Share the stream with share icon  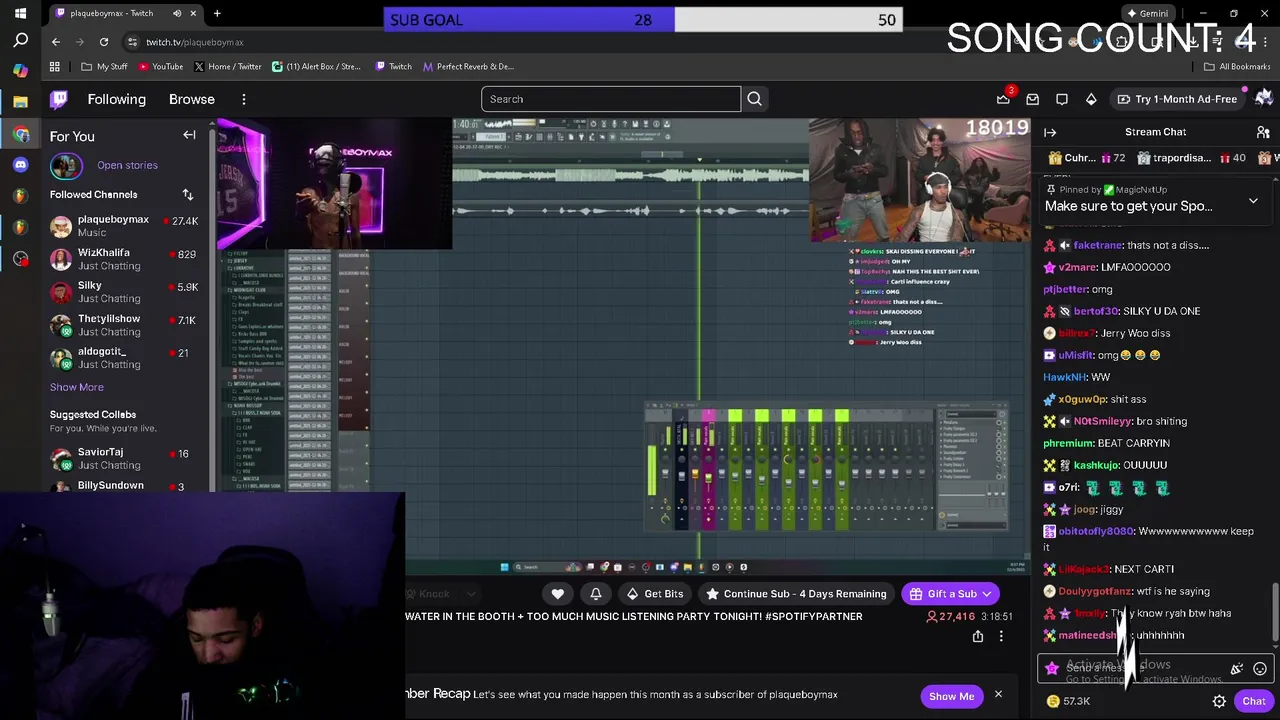click(978, 636)
